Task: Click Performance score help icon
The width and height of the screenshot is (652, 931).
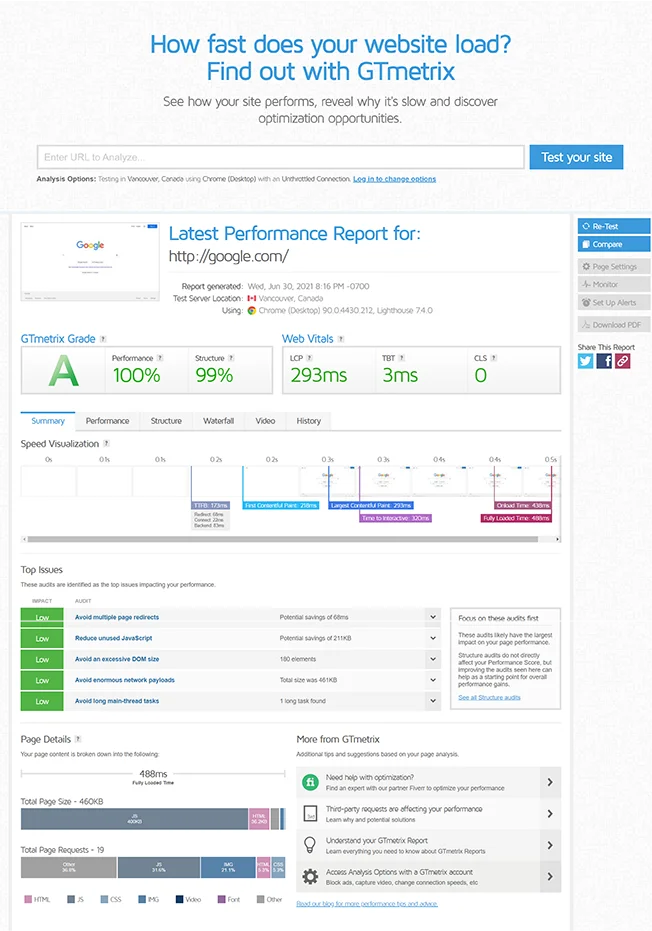Action: 160,358
